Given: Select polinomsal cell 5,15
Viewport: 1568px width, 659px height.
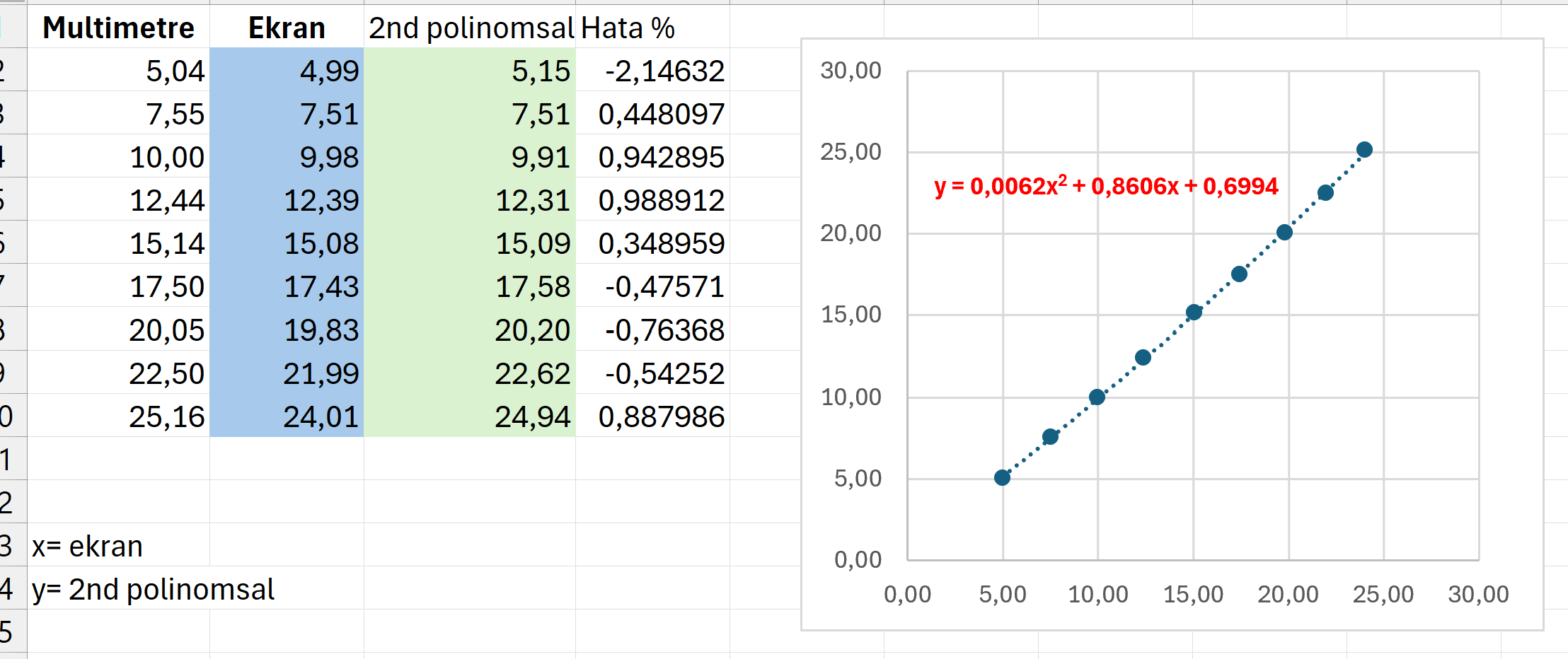Looking at the screenshot, I should [470, 70].
